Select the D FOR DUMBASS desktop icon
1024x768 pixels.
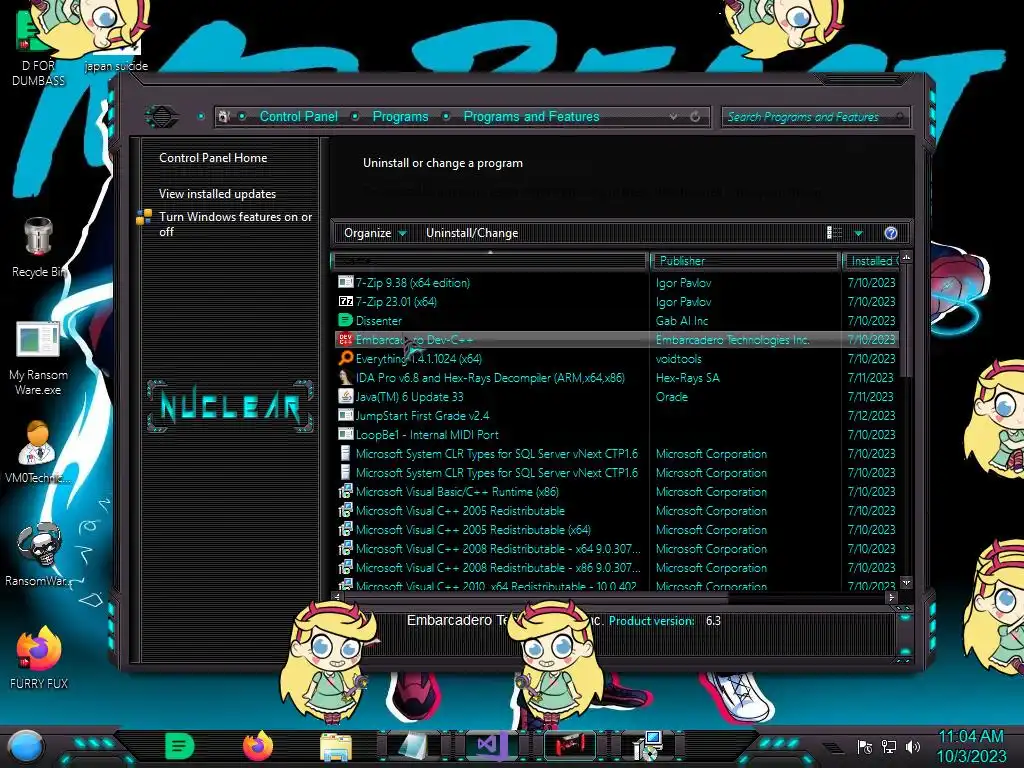click(38, 49)
